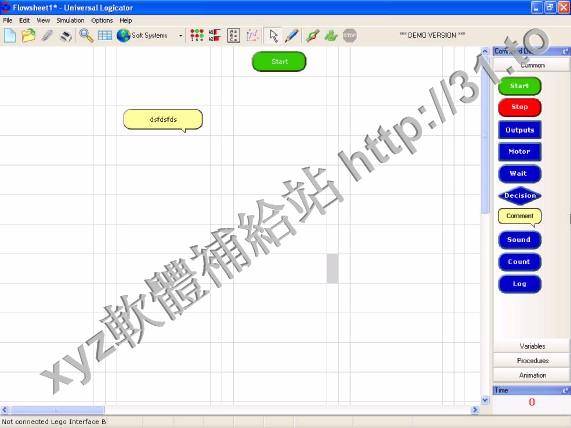Click the Time panel pin icon
The width and height of the screenshot is (571, 428).
point(565,390)
